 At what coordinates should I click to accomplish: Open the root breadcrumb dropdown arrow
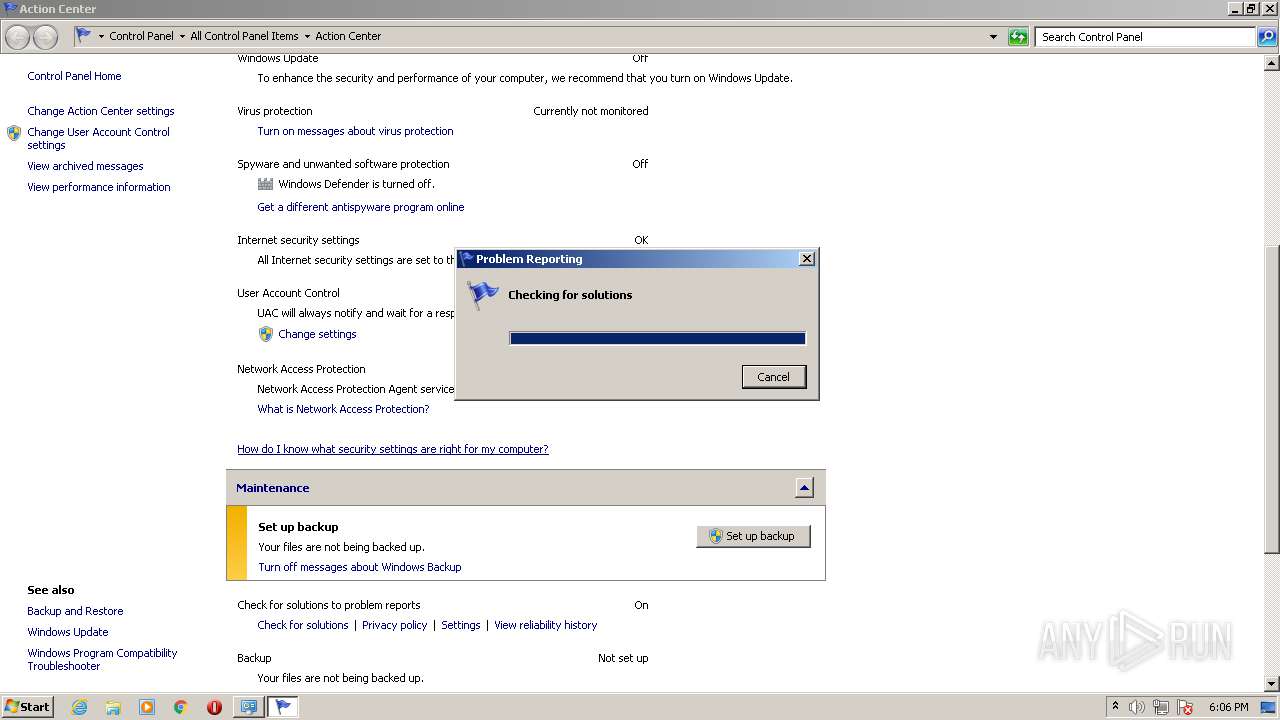coord(101,36)
